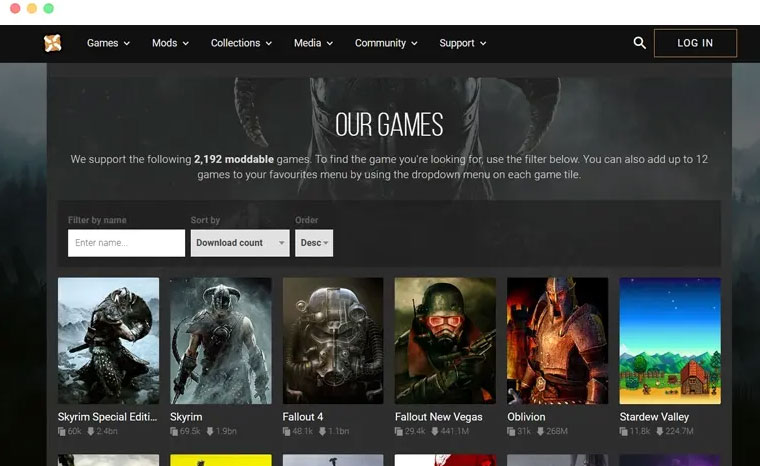The image size is (760, 466).
Task: Click the downloads icon under Oblivion
Action: pyautogui.click(x=540, y=431)
